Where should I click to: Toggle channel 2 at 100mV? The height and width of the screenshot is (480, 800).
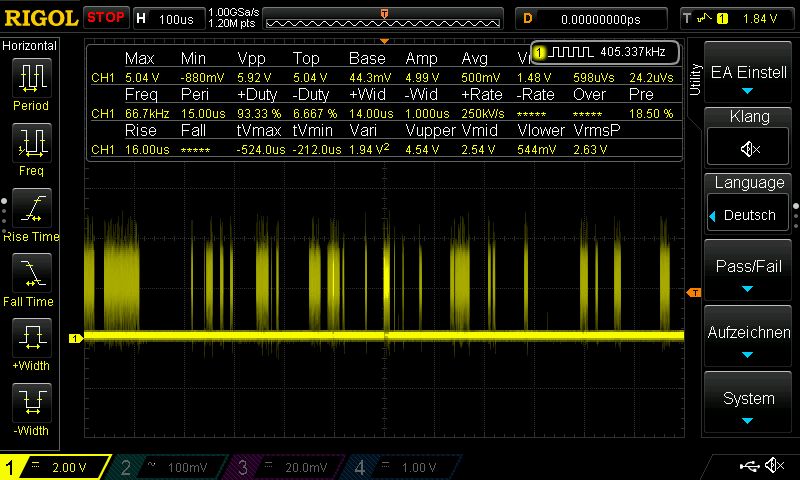point(172,467)
